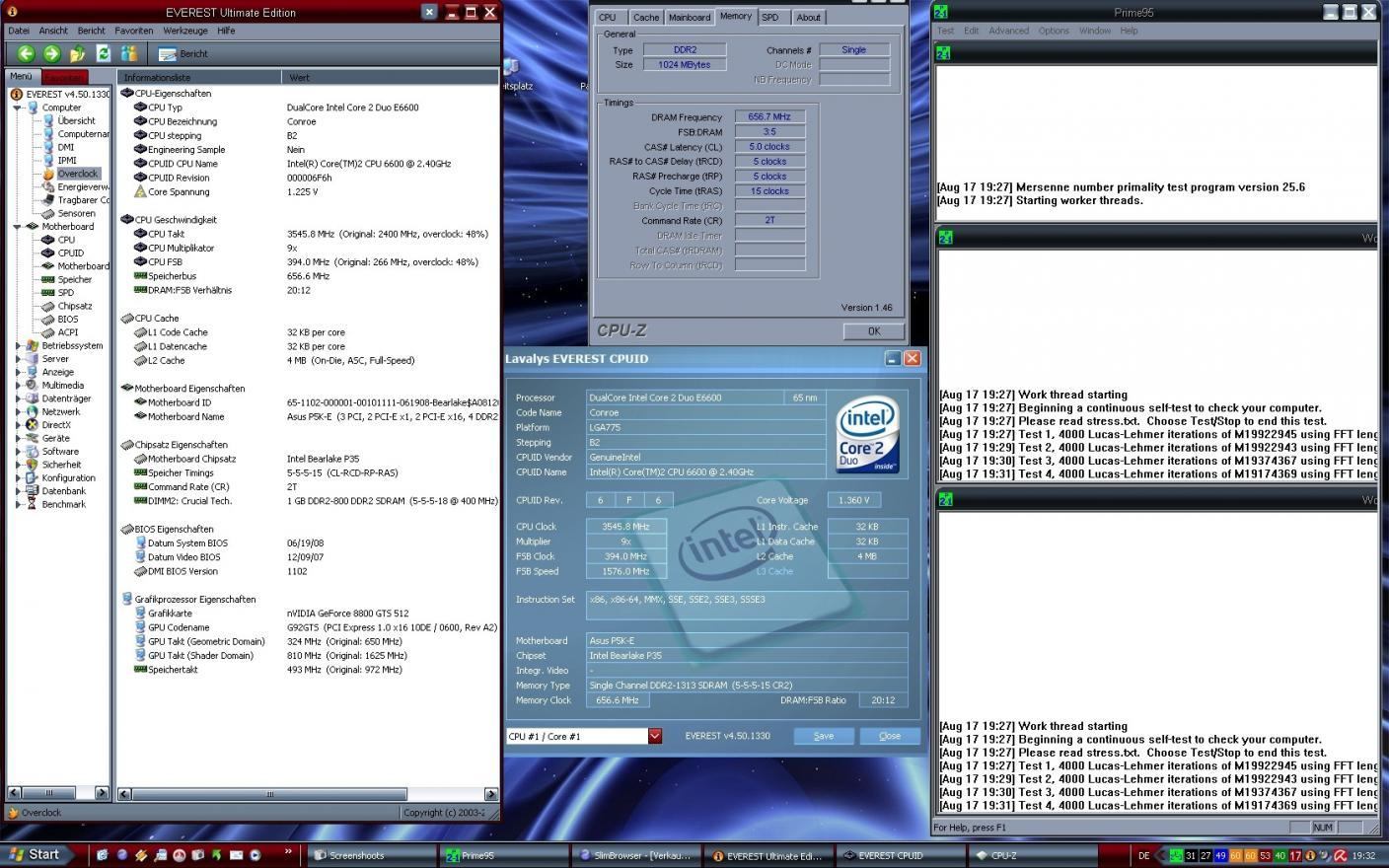Select the Overclock tree entry
Screen dimensions: 1389x868
coord(77,174)
